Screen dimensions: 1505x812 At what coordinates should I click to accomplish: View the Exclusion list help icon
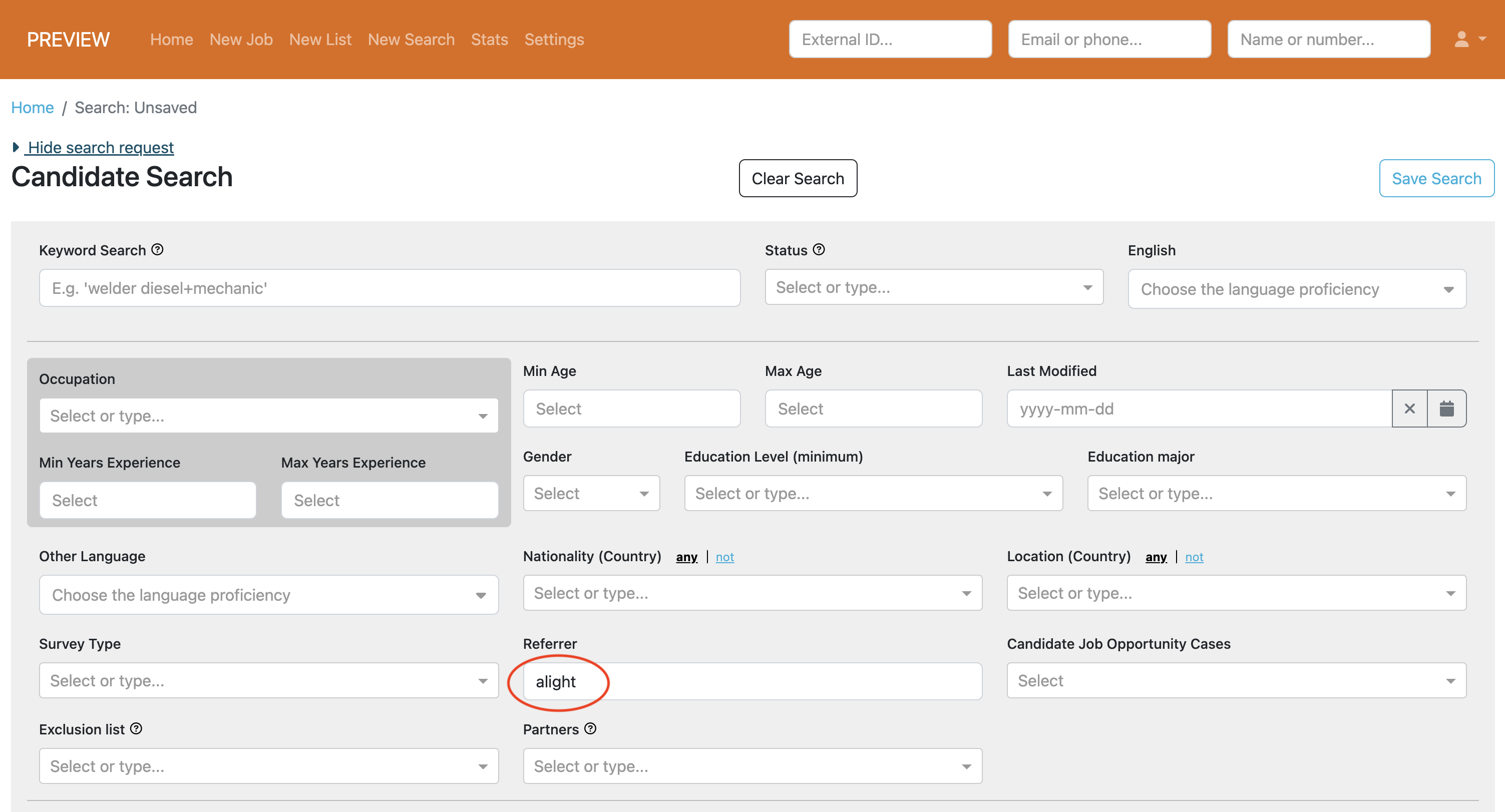[x=136, y=728]
